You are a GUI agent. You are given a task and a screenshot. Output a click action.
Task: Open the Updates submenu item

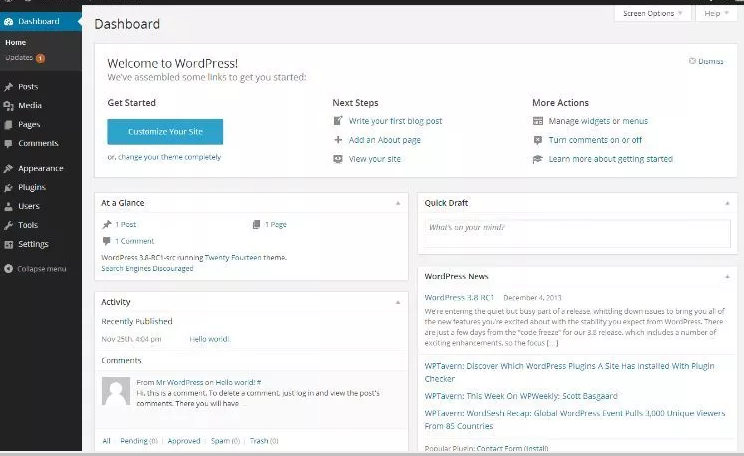[x=19, y=58]
